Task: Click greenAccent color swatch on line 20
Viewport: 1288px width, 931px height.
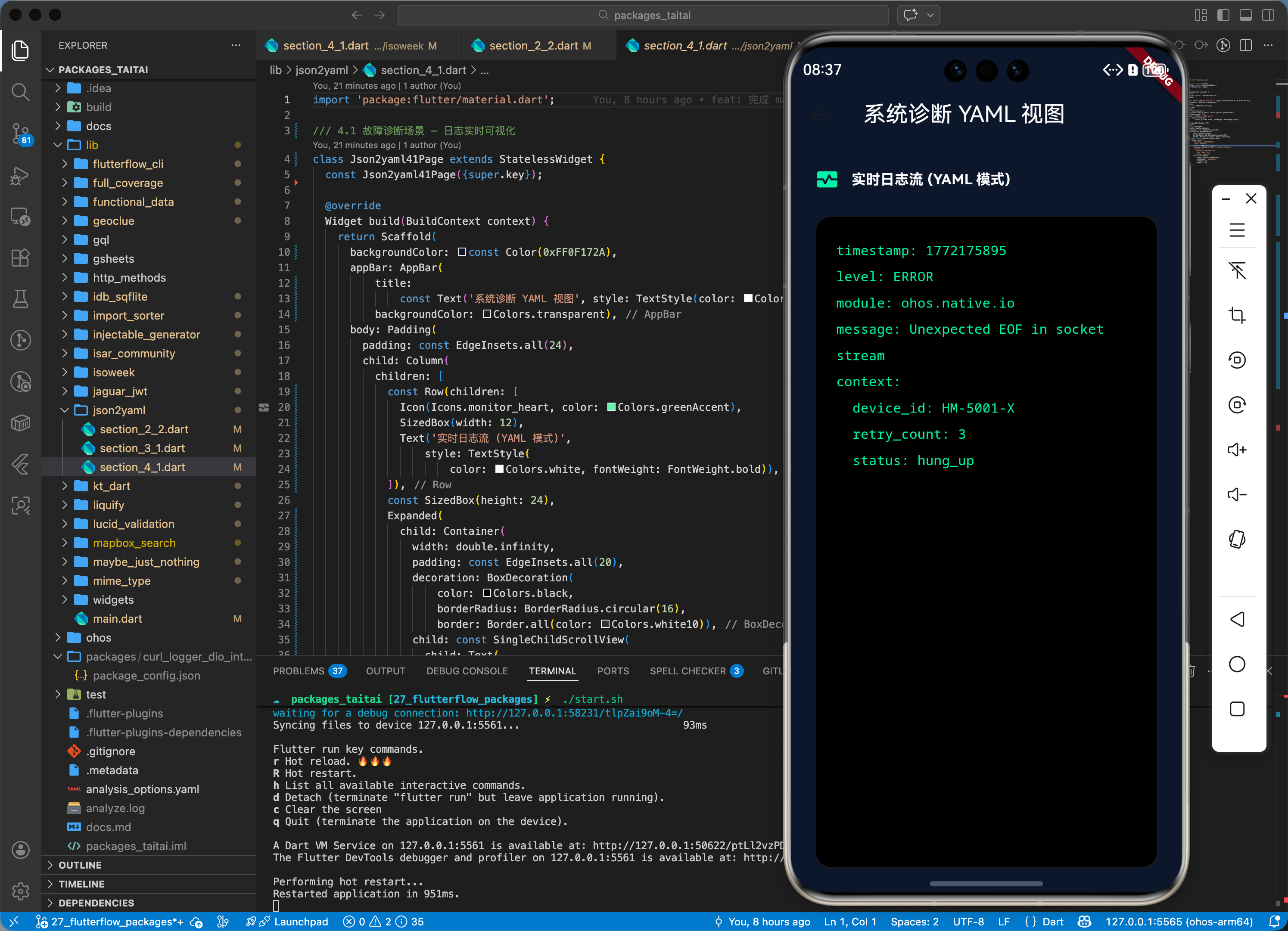Action: pyautogui.click(x=611, y=407)
